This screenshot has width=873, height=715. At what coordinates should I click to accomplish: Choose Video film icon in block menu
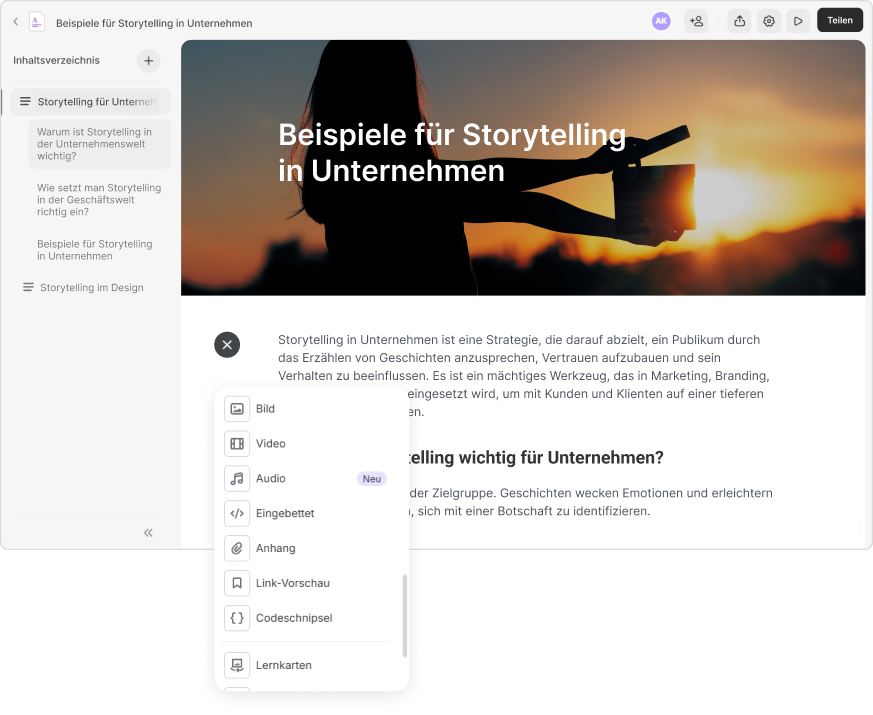(237, 444)
